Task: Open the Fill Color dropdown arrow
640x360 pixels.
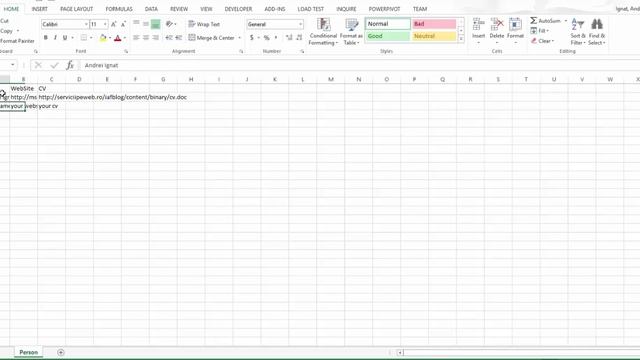Action: pos(110,38)
